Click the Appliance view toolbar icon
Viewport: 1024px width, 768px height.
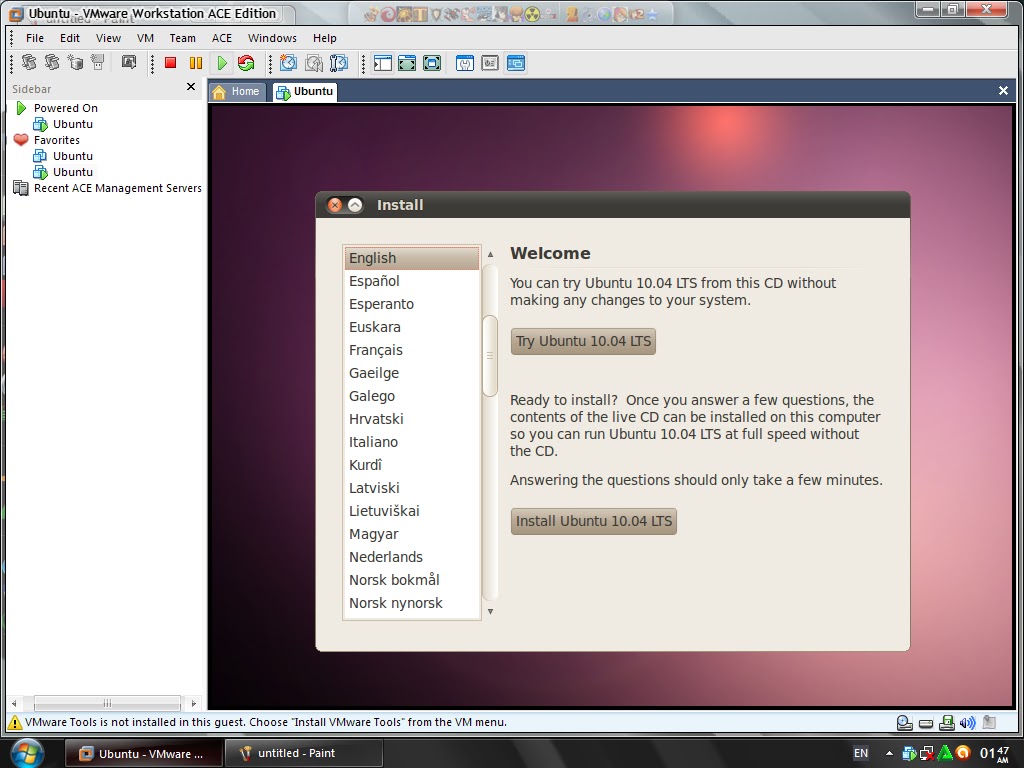point(490,63)
